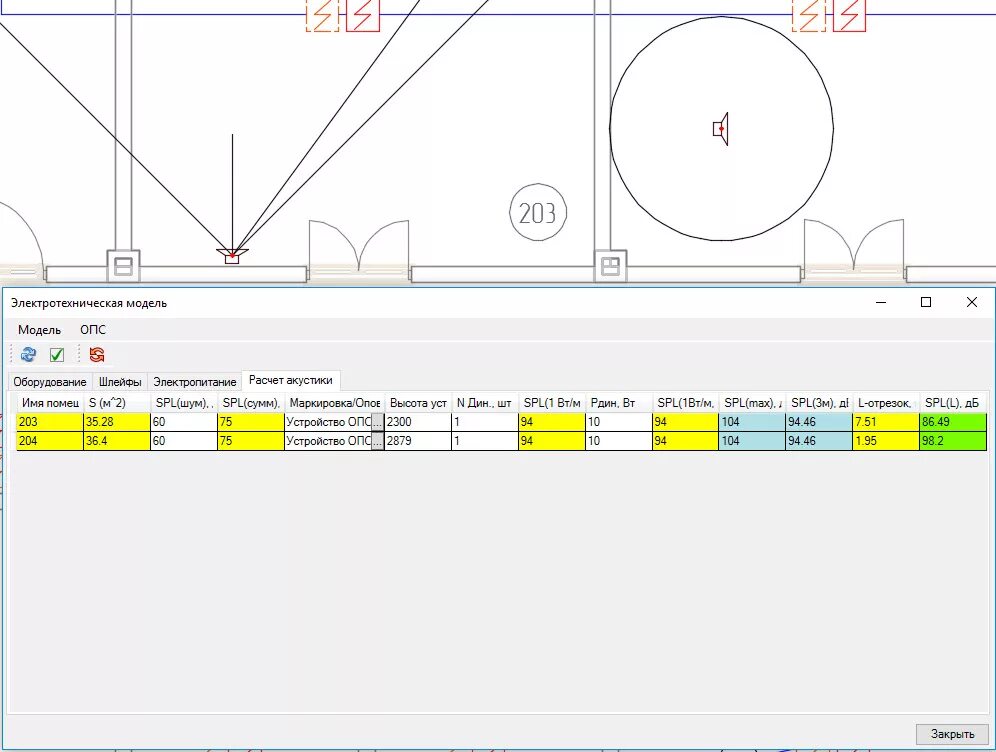Screen dimensions: 996x752
Task: Select the Расчет акустики tab
Action: 291,380
